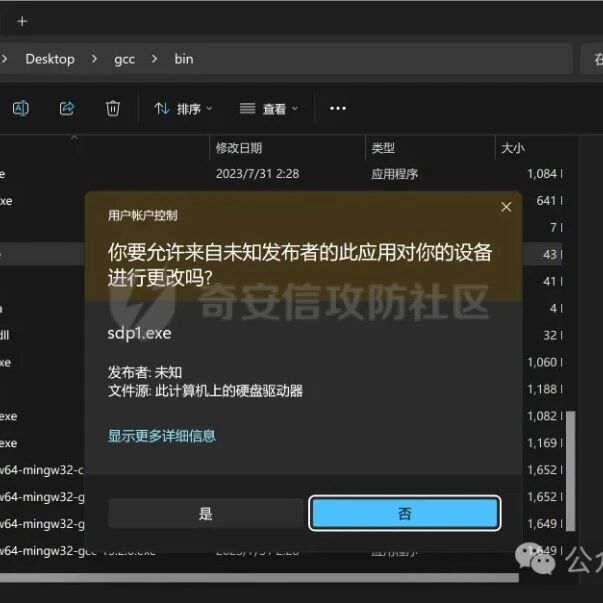Select file row dated 2023/7/31 2:28
This screenshot has width=603, height=603.
point(281,174)
